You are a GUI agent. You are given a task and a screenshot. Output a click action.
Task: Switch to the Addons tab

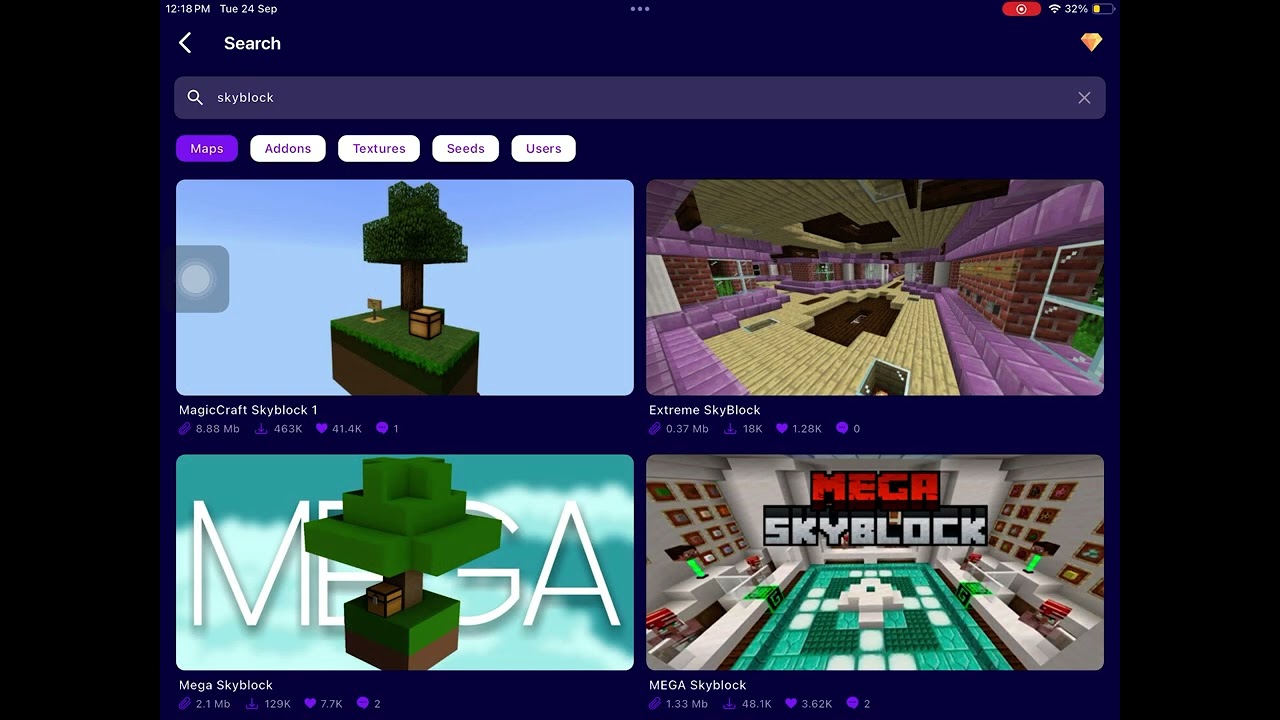tap(288, 148)
